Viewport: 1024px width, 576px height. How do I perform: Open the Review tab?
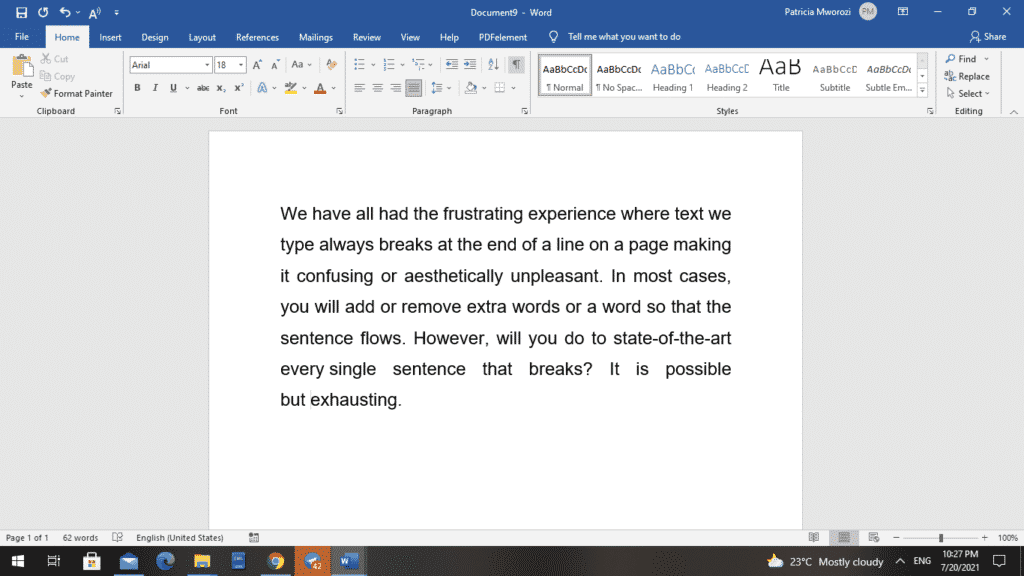click(x=366, y=37)
